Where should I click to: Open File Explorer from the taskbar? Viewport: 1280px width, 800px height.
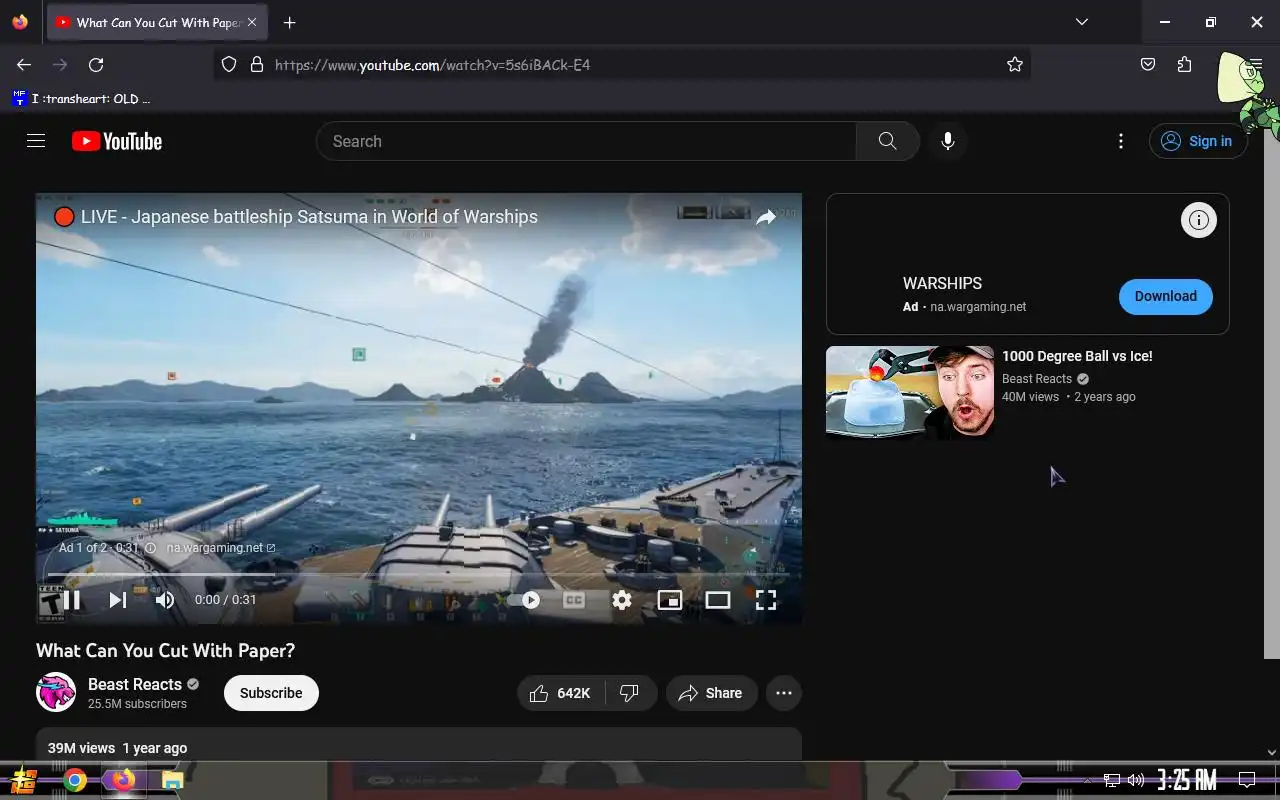[172, 780]
